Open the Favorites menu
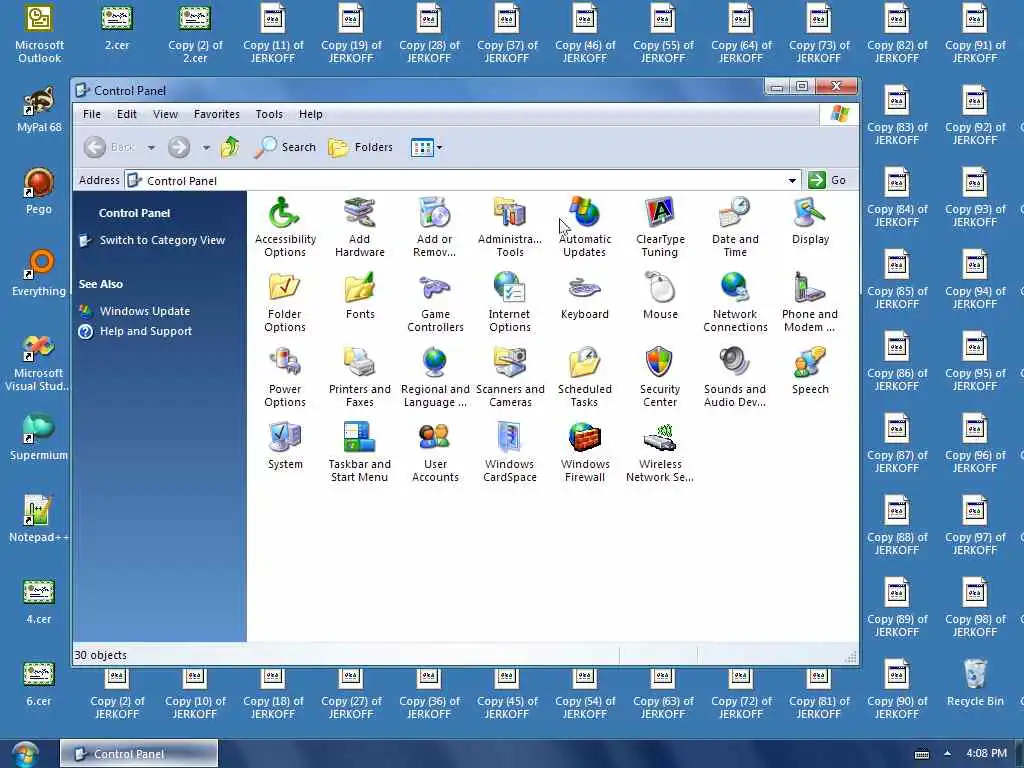The height and width of the screenshot is (768, 1024). point(217,114)
